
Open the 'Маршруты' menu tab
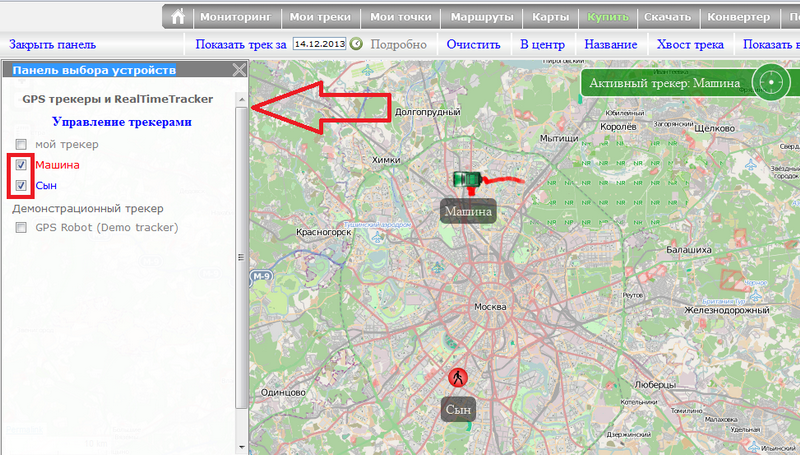point(481,17)
